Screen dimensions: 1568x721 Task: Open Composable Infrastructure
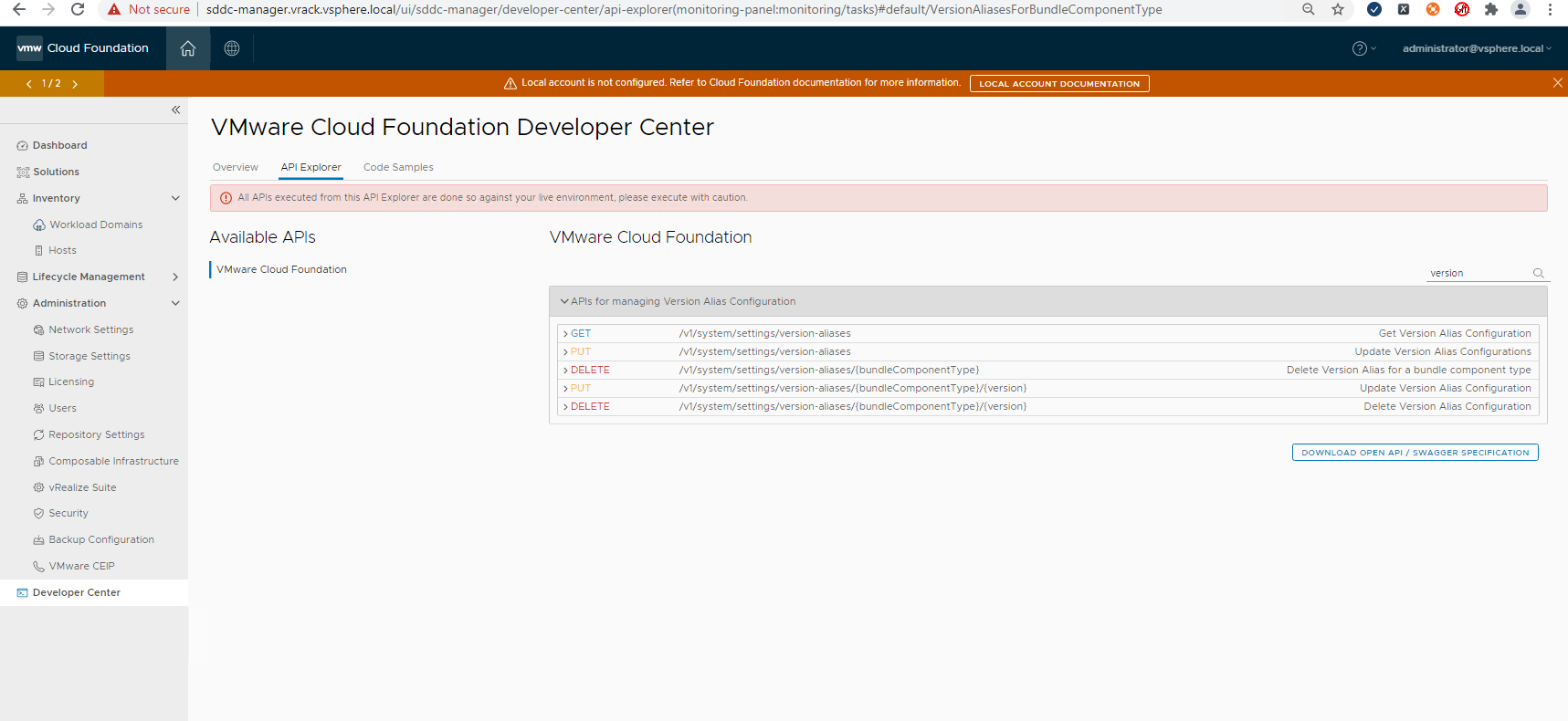[113, 461]
